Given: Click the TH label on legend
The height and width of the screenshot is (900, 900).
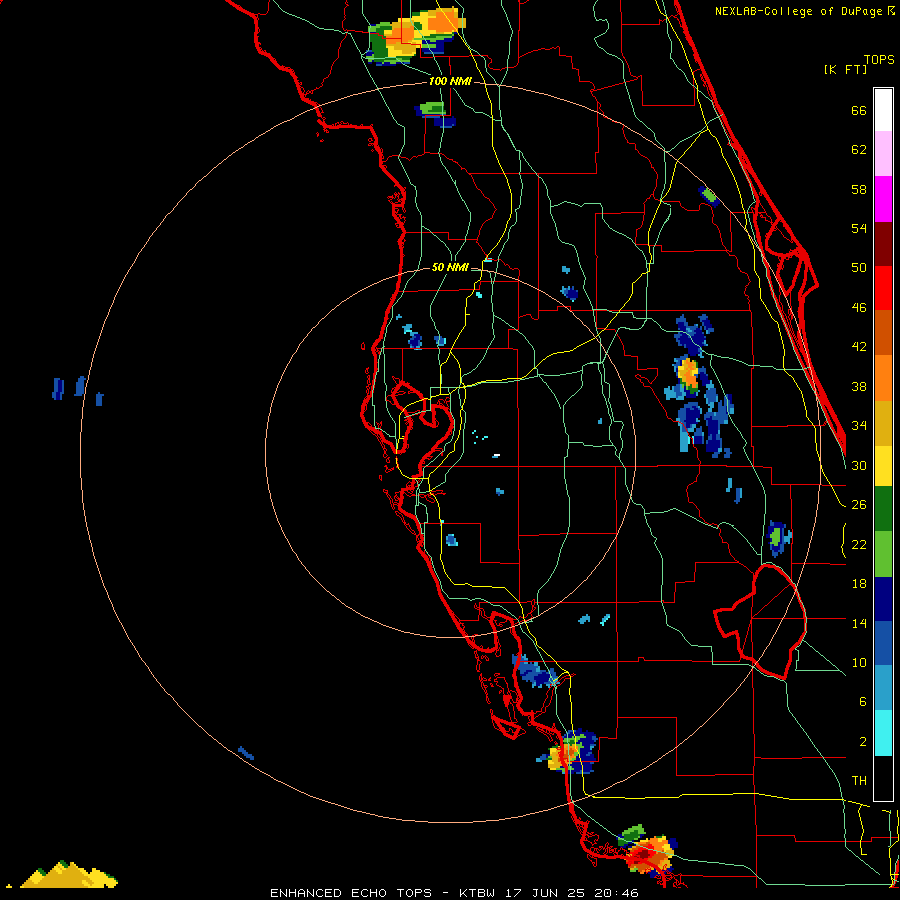Looking at the screenshot, I should pyautogui.click(x=859, y=781).
